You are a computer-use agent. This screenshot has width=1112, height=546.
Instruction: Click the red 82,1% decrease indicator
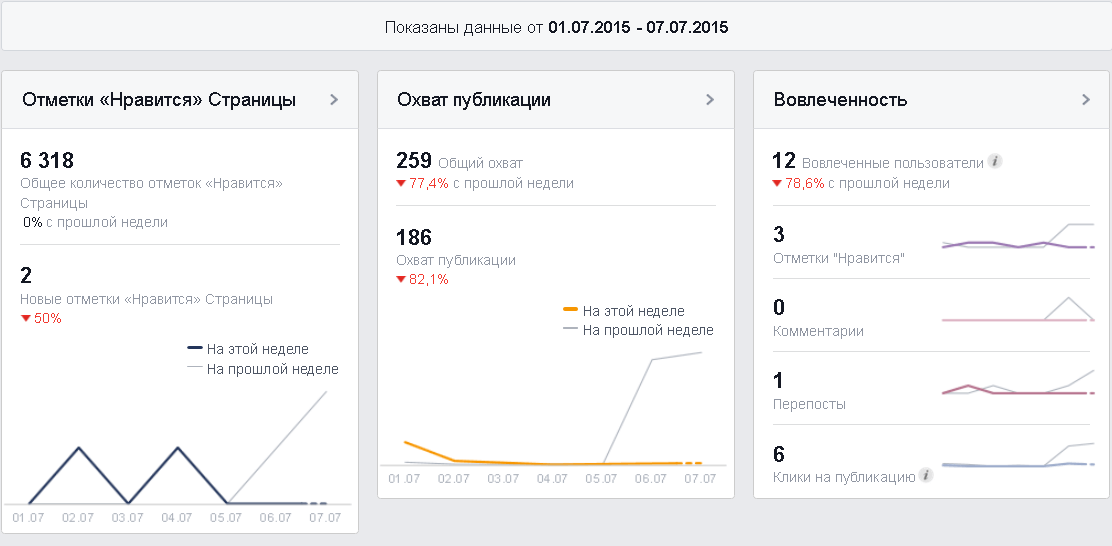pos(423,279)
